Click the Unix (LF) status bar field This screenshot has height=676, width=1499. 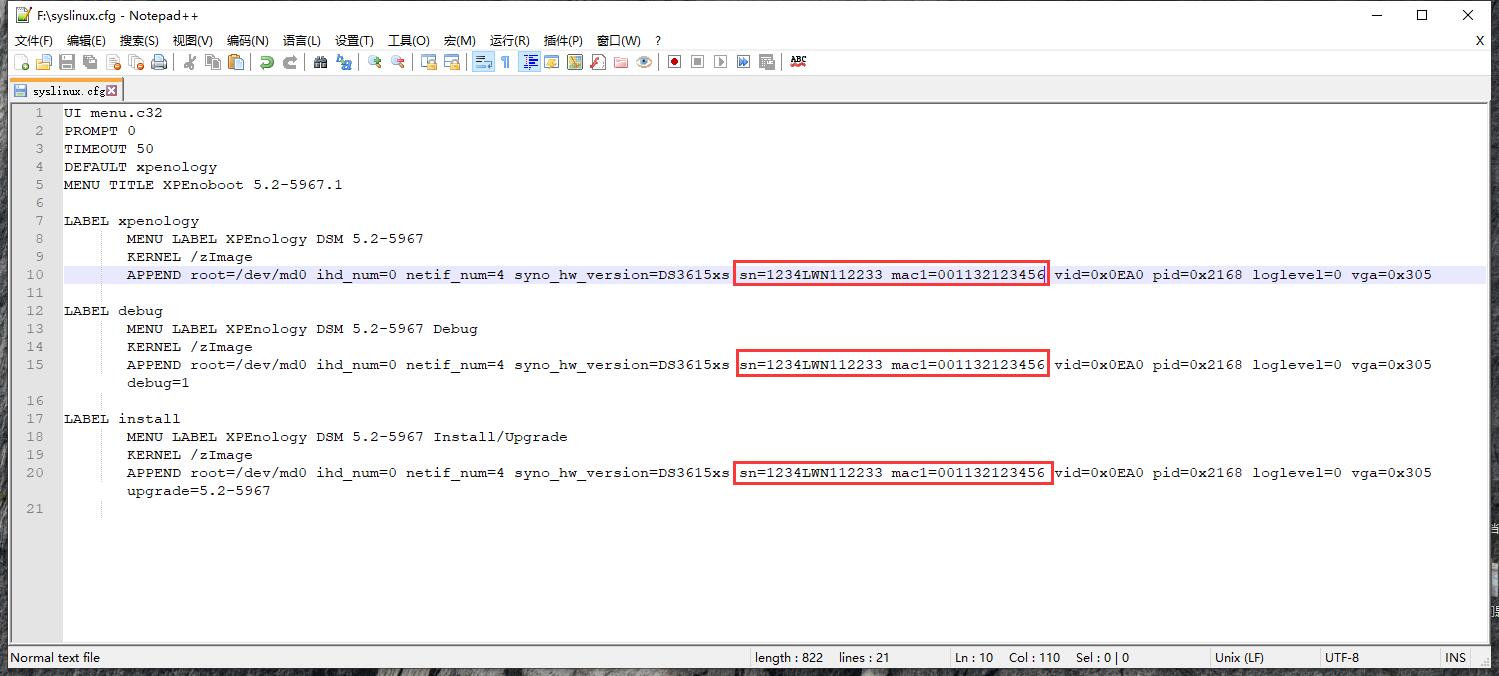[x=1239, y=657]
